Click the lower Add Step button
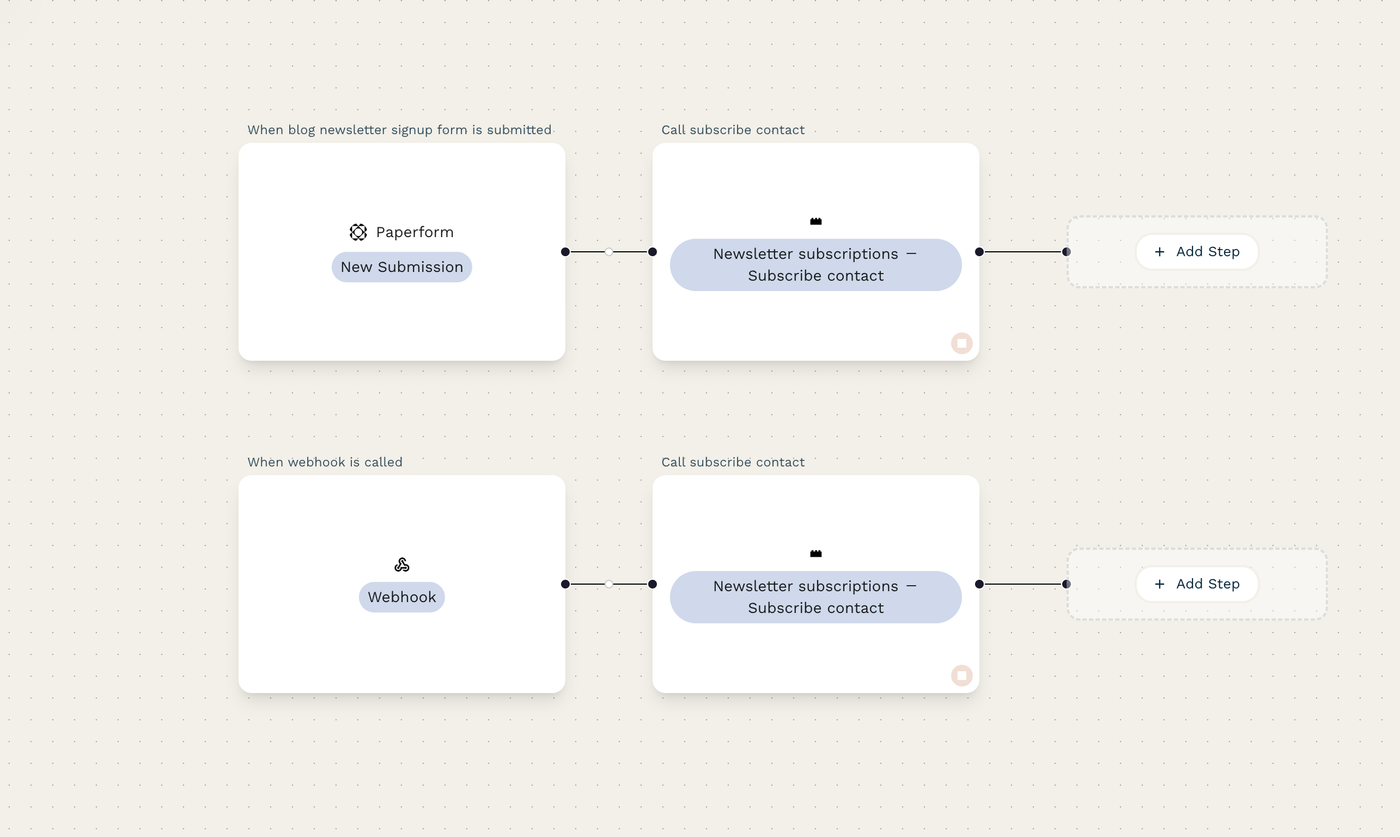The width and height of the screenshot is (1400, 837). pos(1197,583)
